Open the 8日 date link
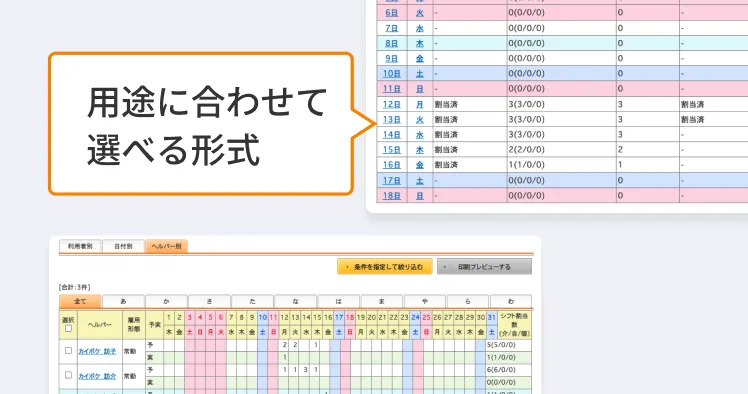 click(392, 43)
